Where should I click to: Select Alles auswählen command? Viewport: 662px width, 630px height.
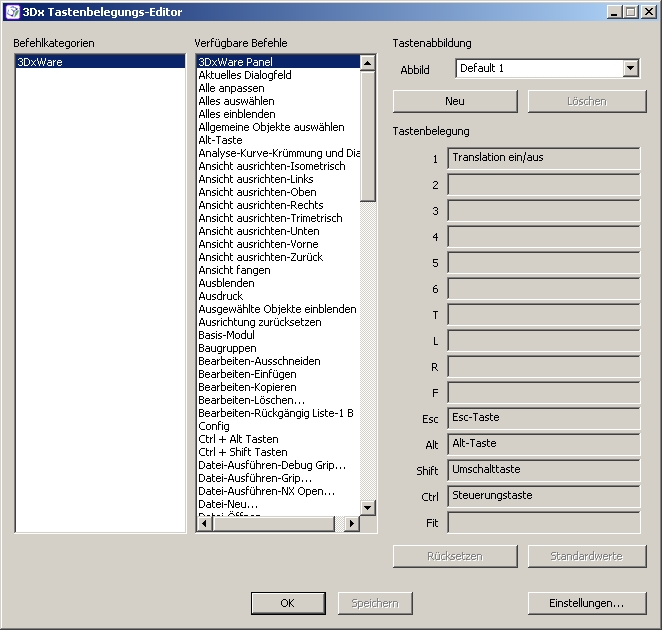tap(278, 101)
